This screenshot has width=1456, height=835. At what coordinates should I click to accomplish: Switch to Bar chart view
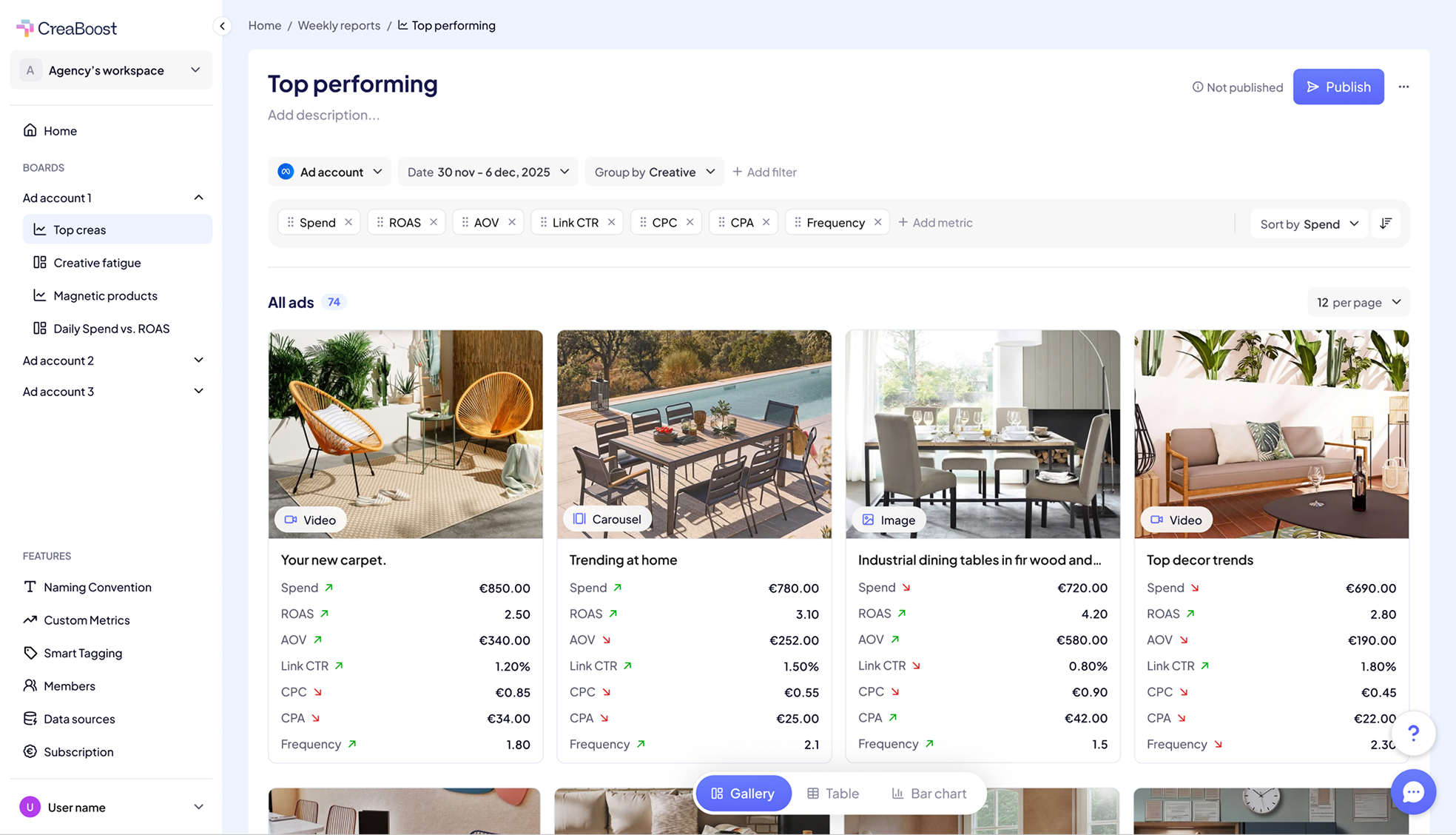click(x=928, y=793)
